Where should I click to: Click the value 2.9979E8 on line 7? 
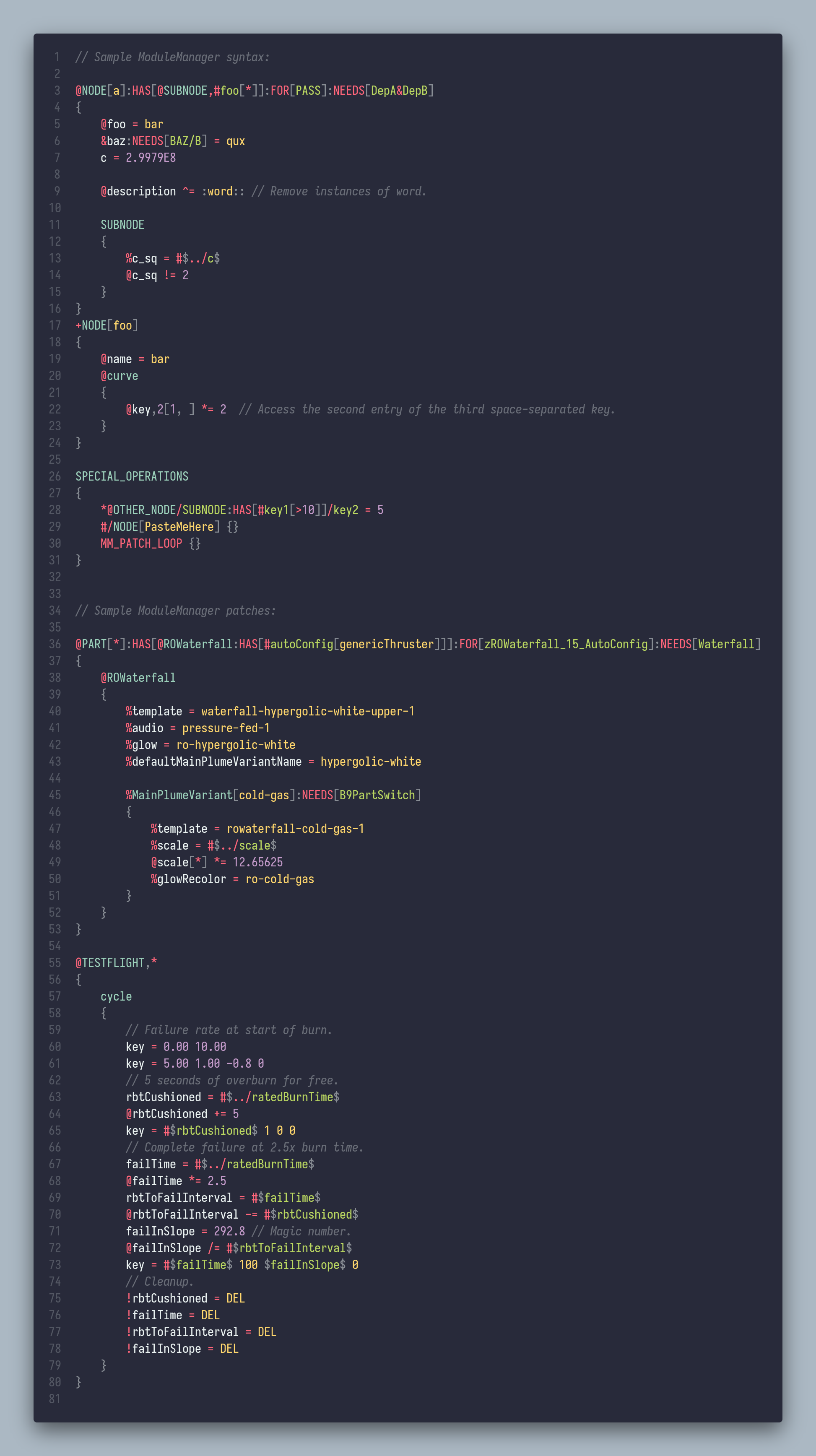150,158
